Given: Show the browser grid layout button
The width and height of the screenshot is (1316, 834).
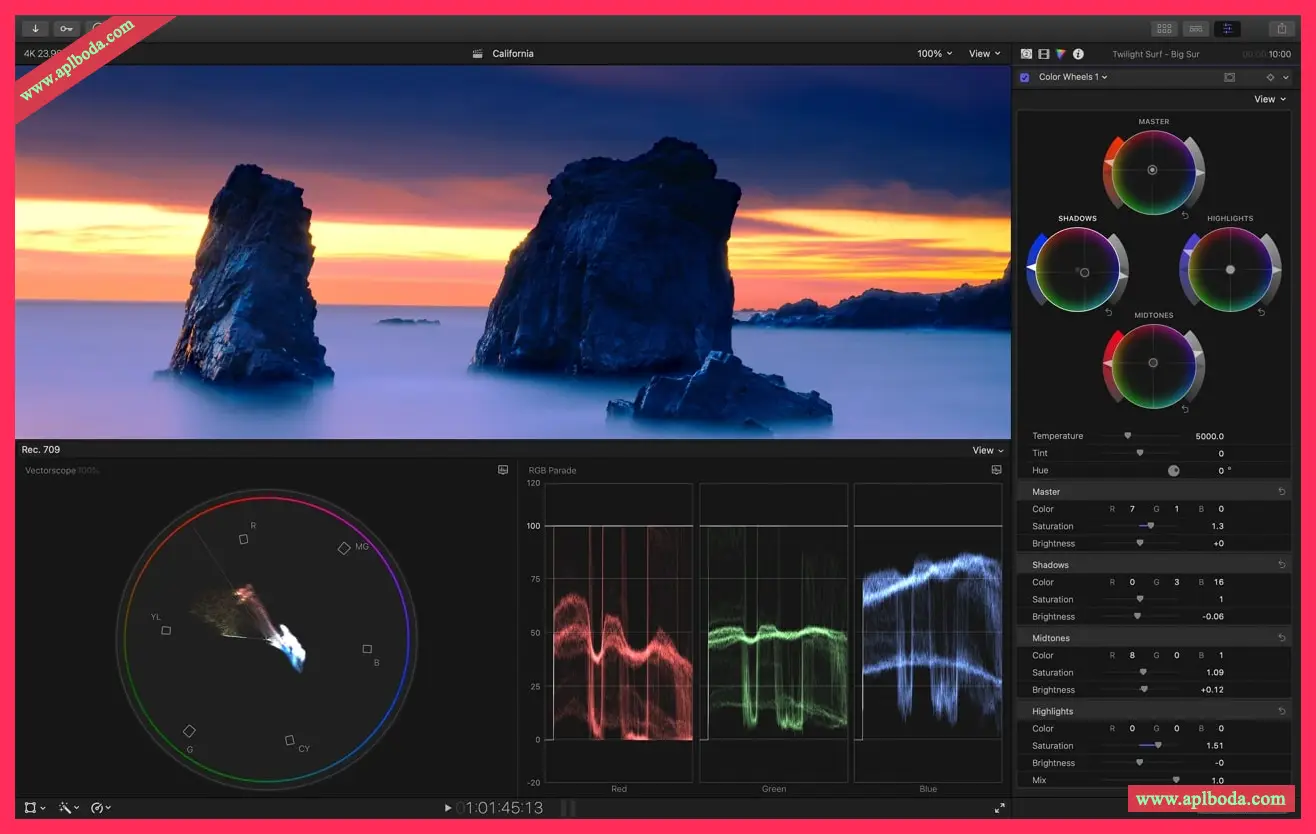Looking at the screenshot, I should pos(1163,29).
